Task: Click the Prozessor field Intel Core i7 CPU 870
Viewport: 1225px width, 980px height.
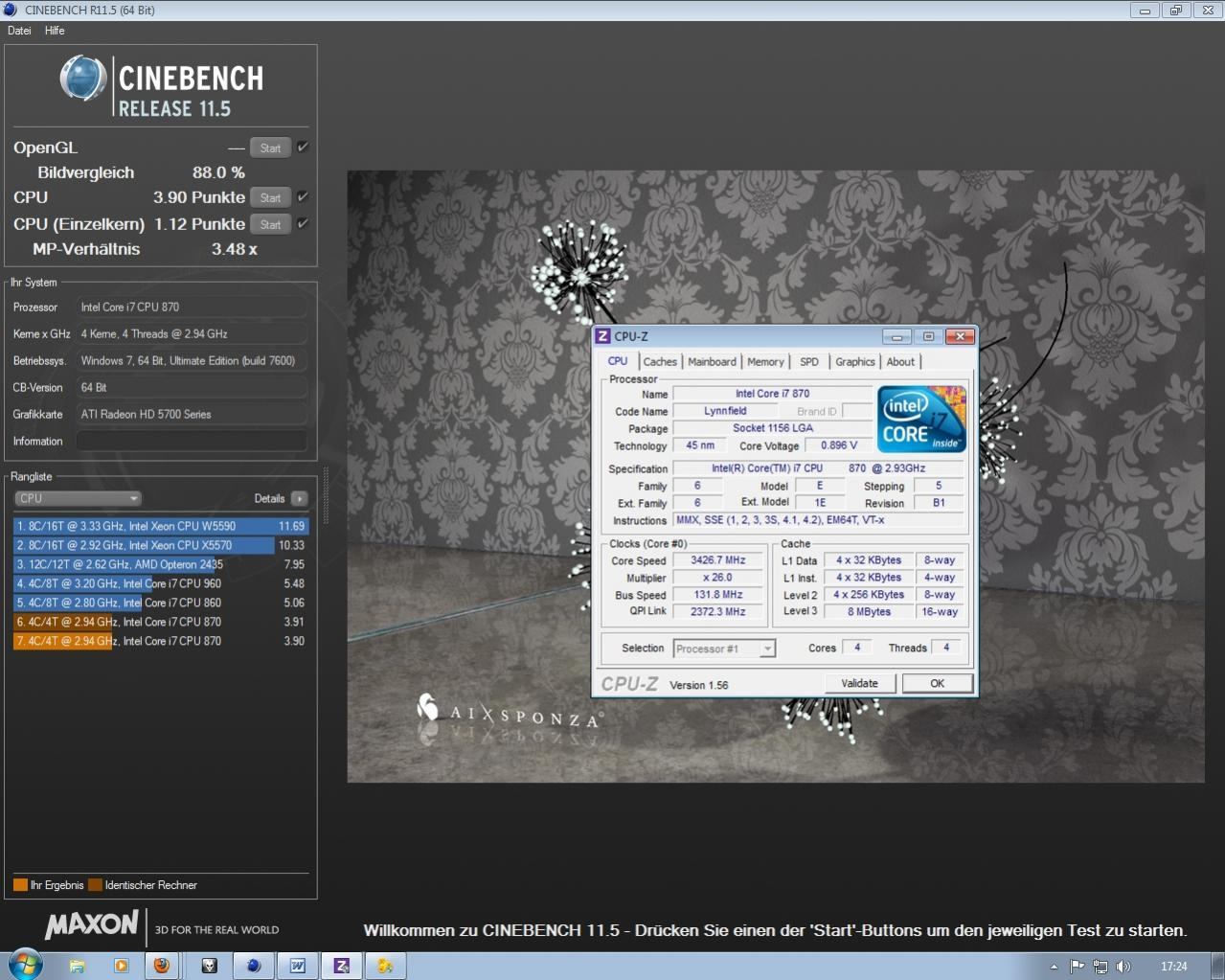Action: pyautogui.click(x=192, y=308)
